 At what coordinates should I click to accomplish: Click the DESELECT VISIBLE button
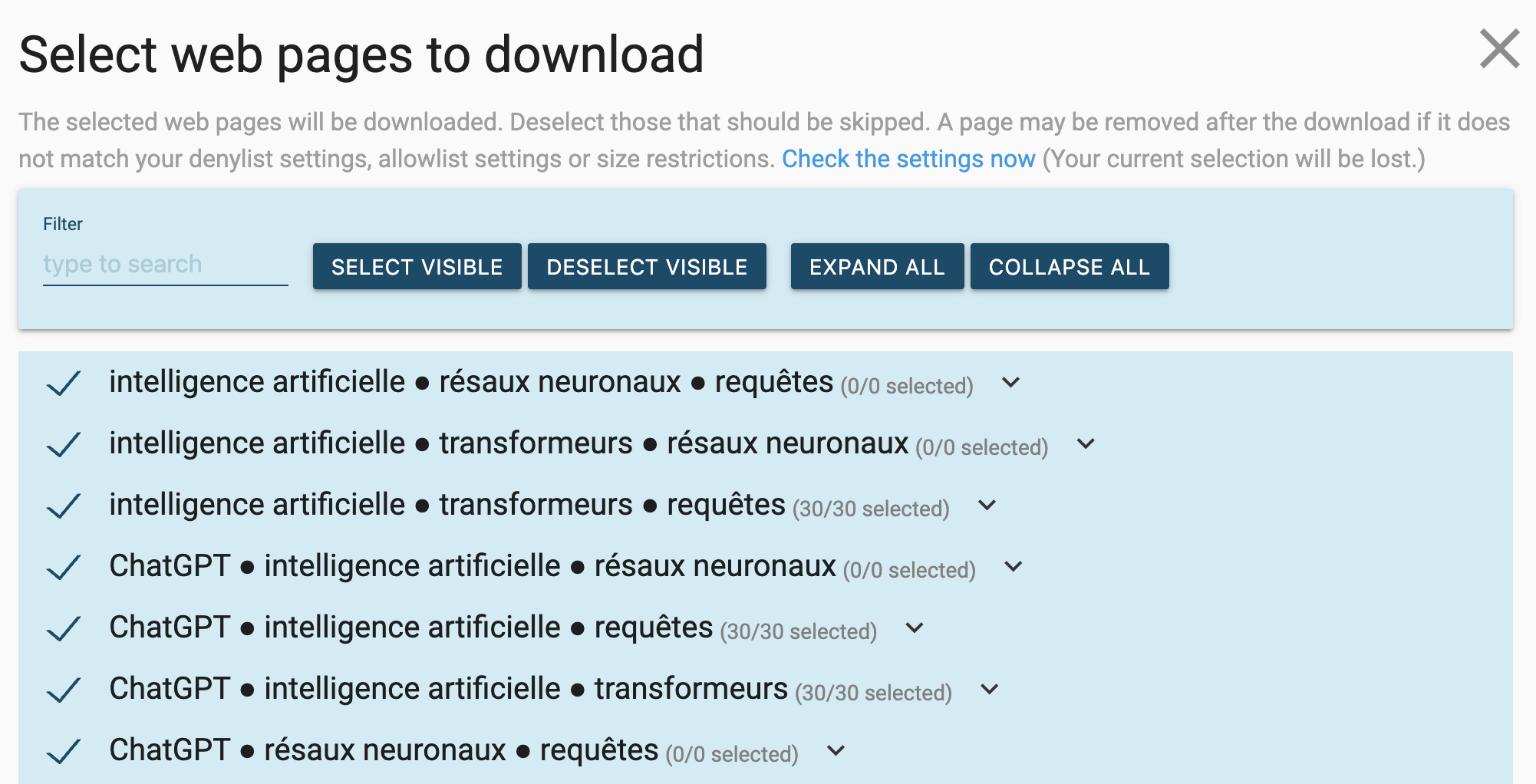[647, 266]
